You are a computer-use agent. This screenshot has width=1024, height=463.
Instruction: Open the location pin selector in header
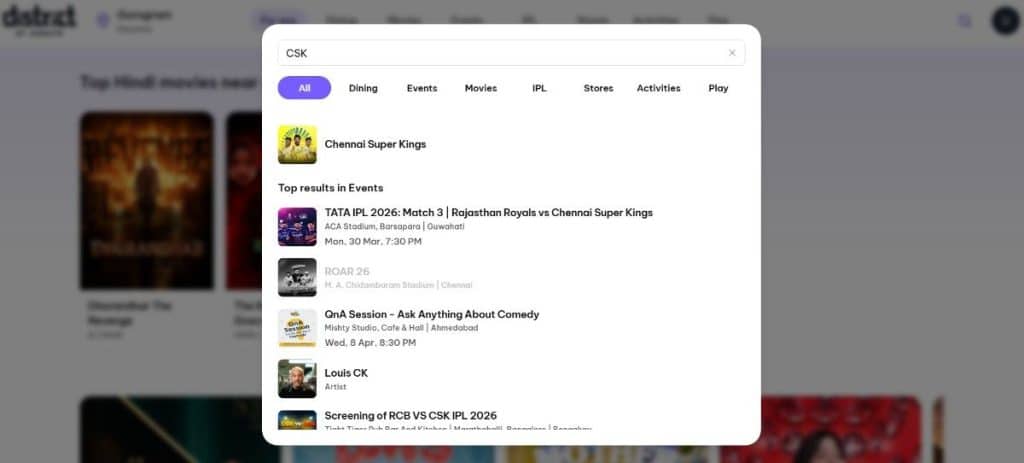[x=103, y=20]
